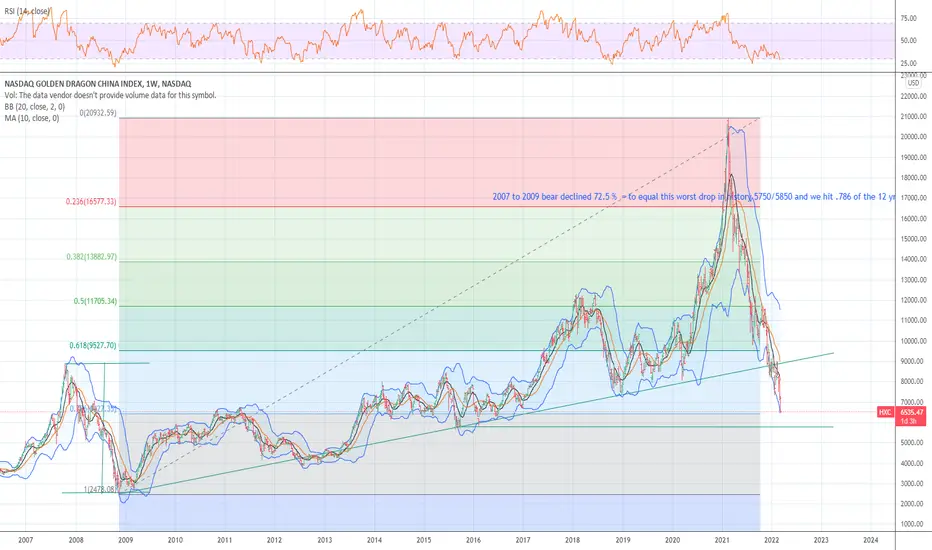
Task: Click the 16000.00 price scale value
Action: point(914,218)
